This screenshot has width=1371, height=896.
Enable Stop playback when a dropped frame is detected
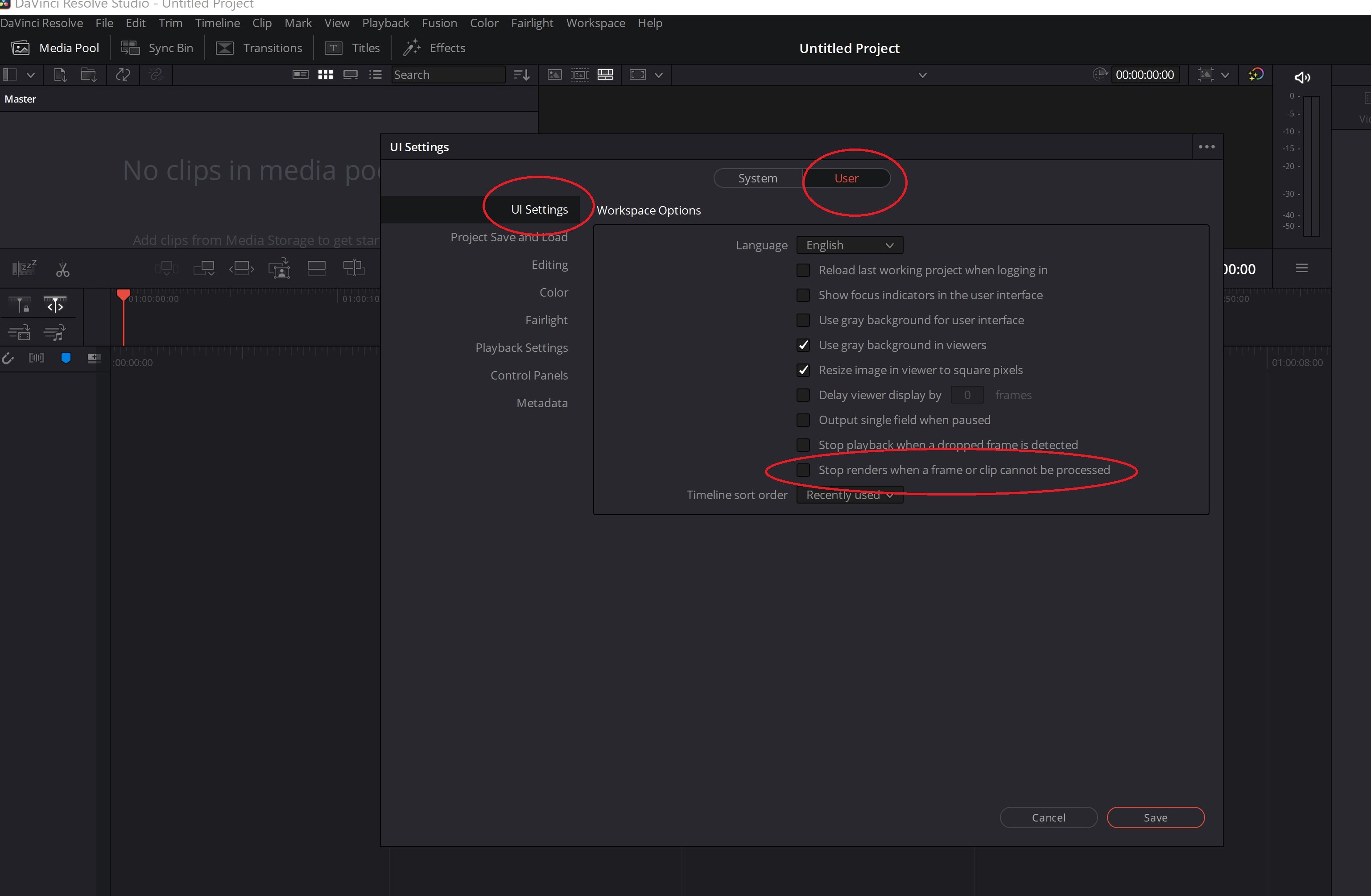coord(802,445)
